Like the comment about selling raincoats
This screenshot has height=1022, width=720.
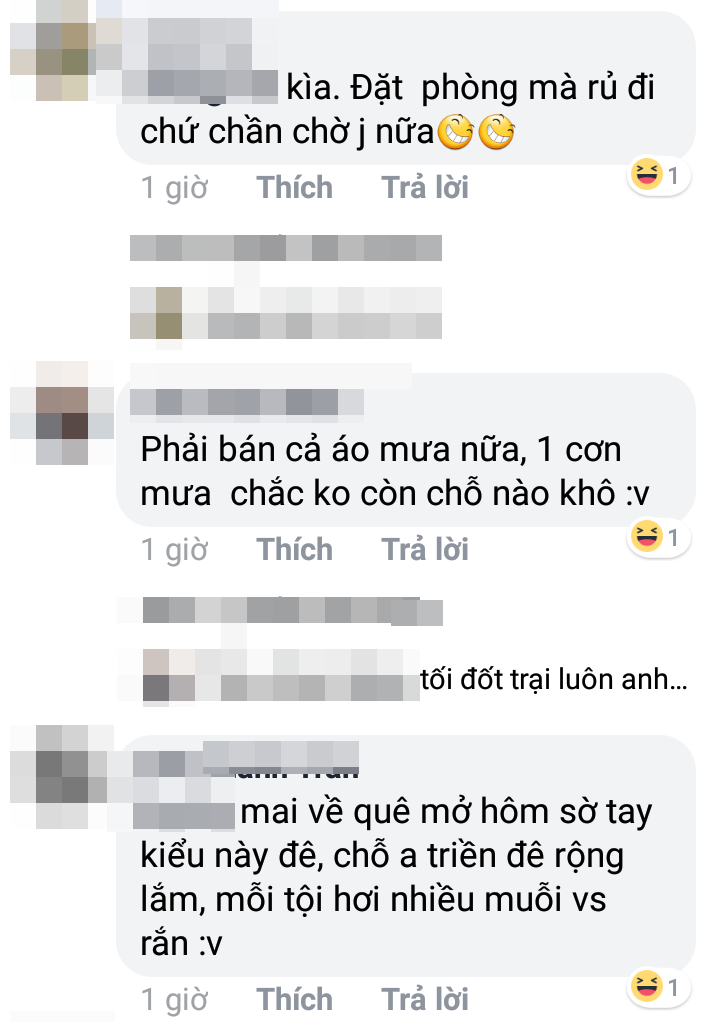click(295, 549)
